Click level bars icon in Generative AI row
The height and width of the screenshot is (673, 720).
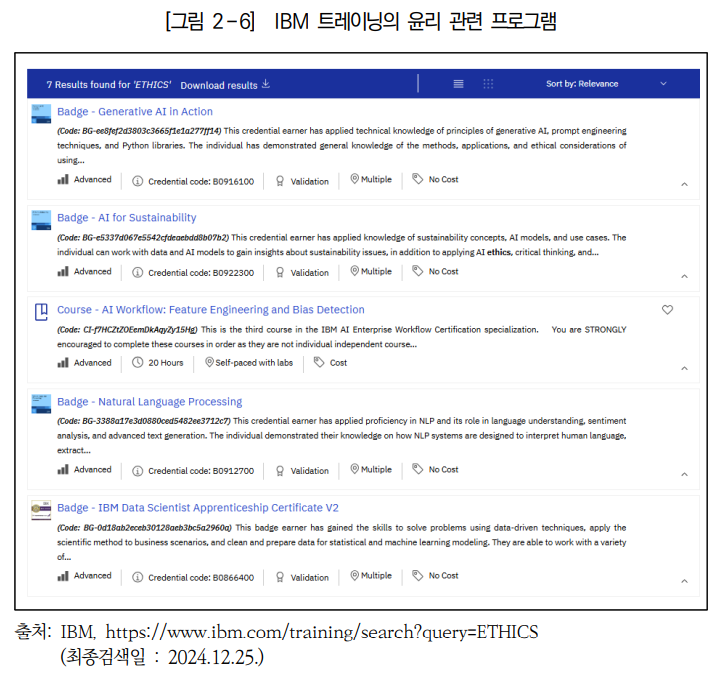click(63, 179)
